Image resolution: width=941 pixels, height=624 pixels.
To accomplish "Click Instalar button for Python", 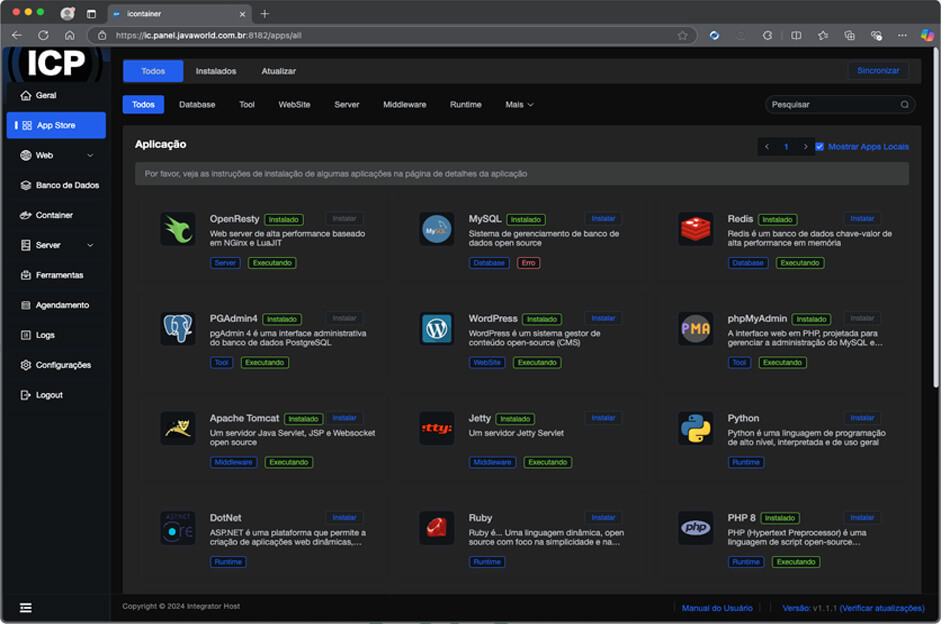I will coord(861,418).
